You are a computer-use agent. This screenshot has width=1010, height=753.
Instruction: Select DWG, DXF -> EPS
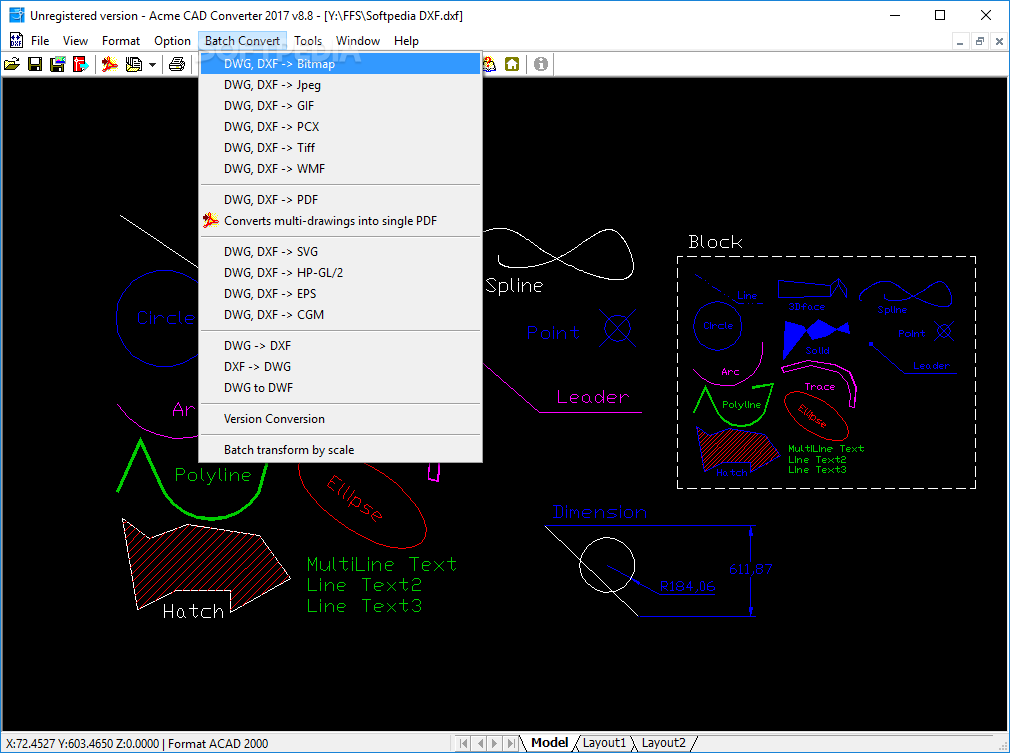click(x=341, y=294)
